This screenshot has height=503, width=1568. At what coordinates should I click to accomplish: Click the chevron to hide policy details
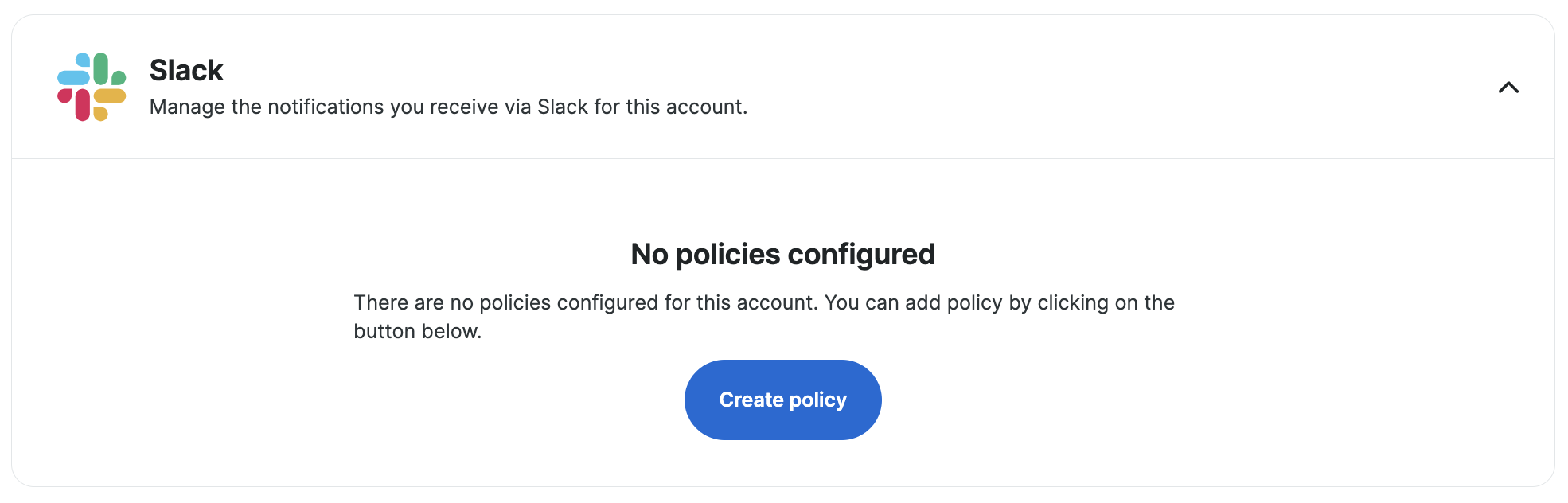coord(1508,88)
